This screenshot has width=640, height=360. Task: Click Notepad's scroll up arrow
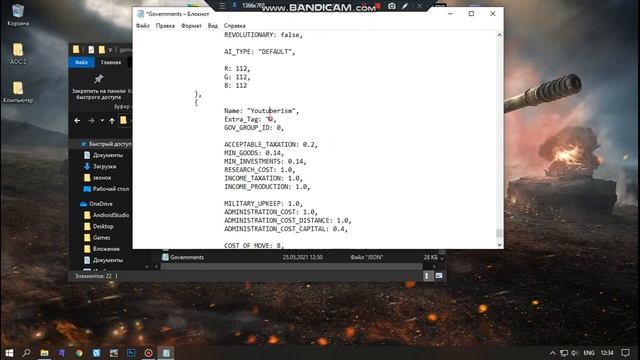[499, 36]
